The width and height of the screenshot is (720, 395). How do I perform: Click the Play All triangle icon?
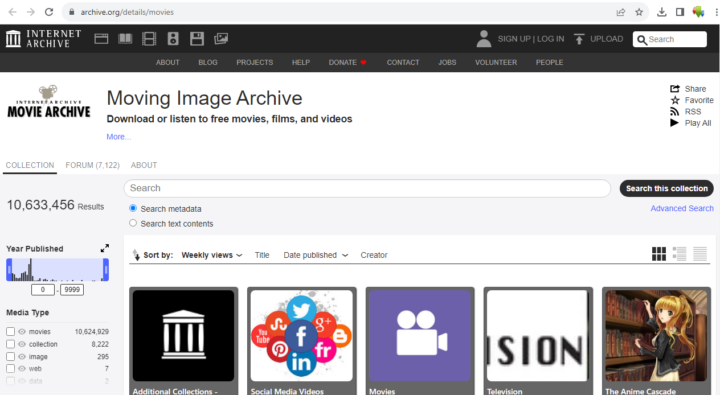[x=674, y=123]
